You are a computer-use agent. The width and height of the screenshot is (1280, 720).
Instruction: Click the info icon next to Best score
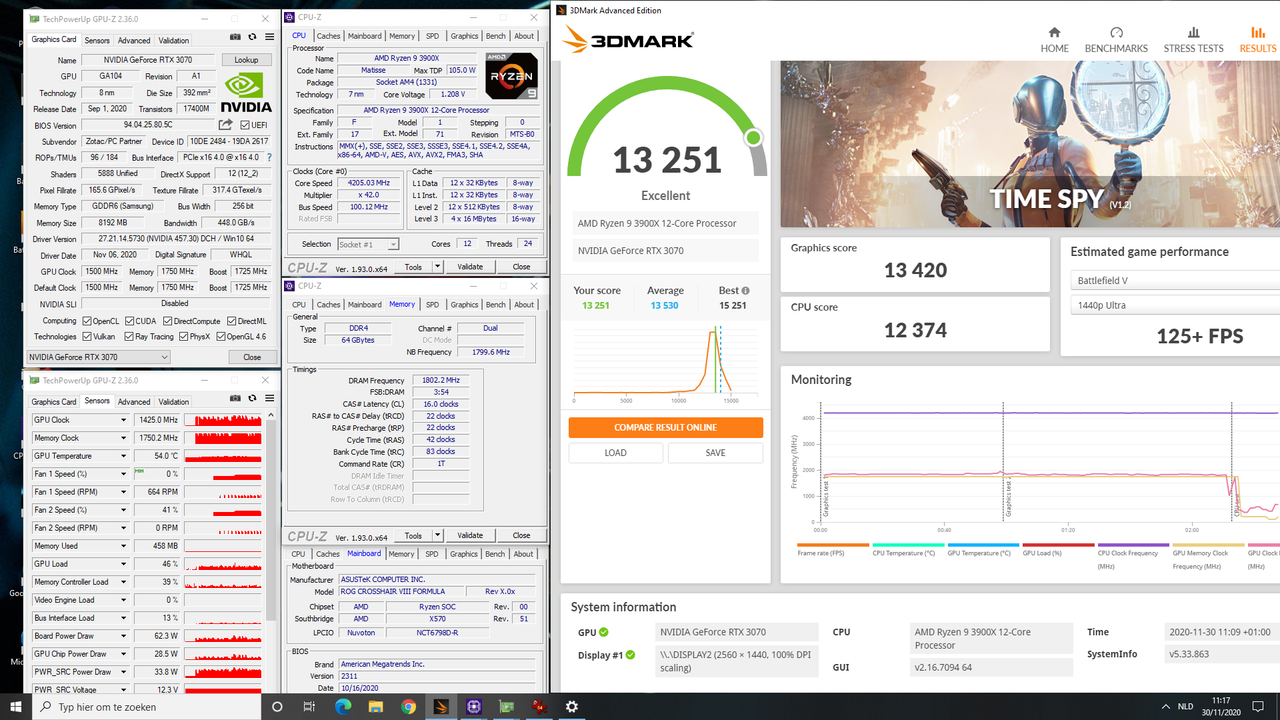[745, 291]
